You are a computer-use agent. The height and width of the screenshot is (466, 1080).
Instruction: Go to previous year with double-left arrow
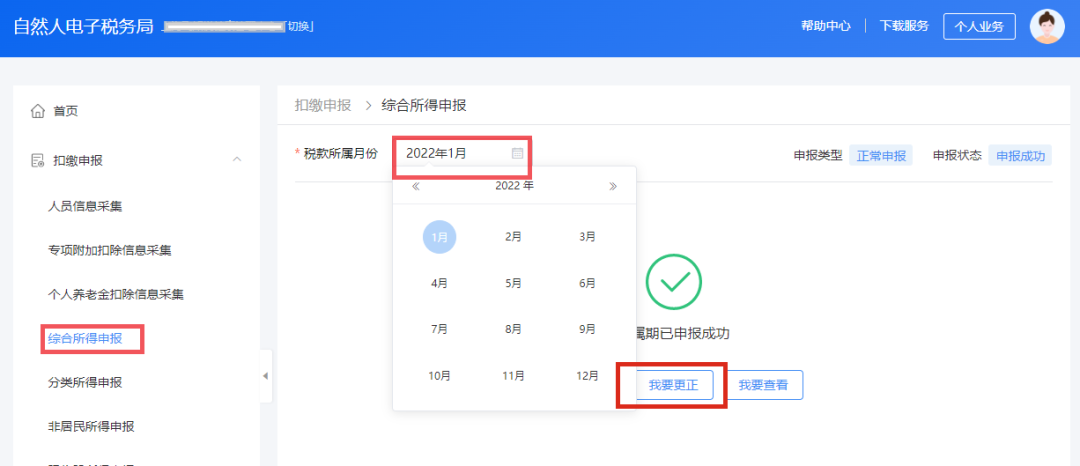pyautogui.click(x=415, y=186)
